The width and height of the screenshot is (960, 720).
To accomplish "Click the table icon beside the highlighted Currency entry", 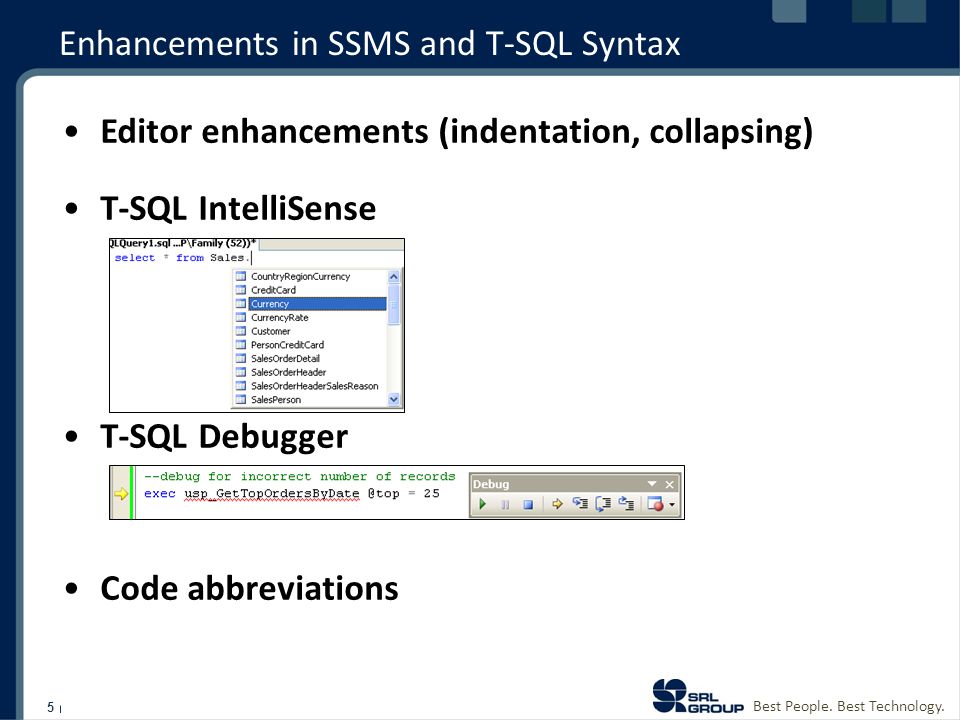I will pyautogui.click(x=241, y=304).
